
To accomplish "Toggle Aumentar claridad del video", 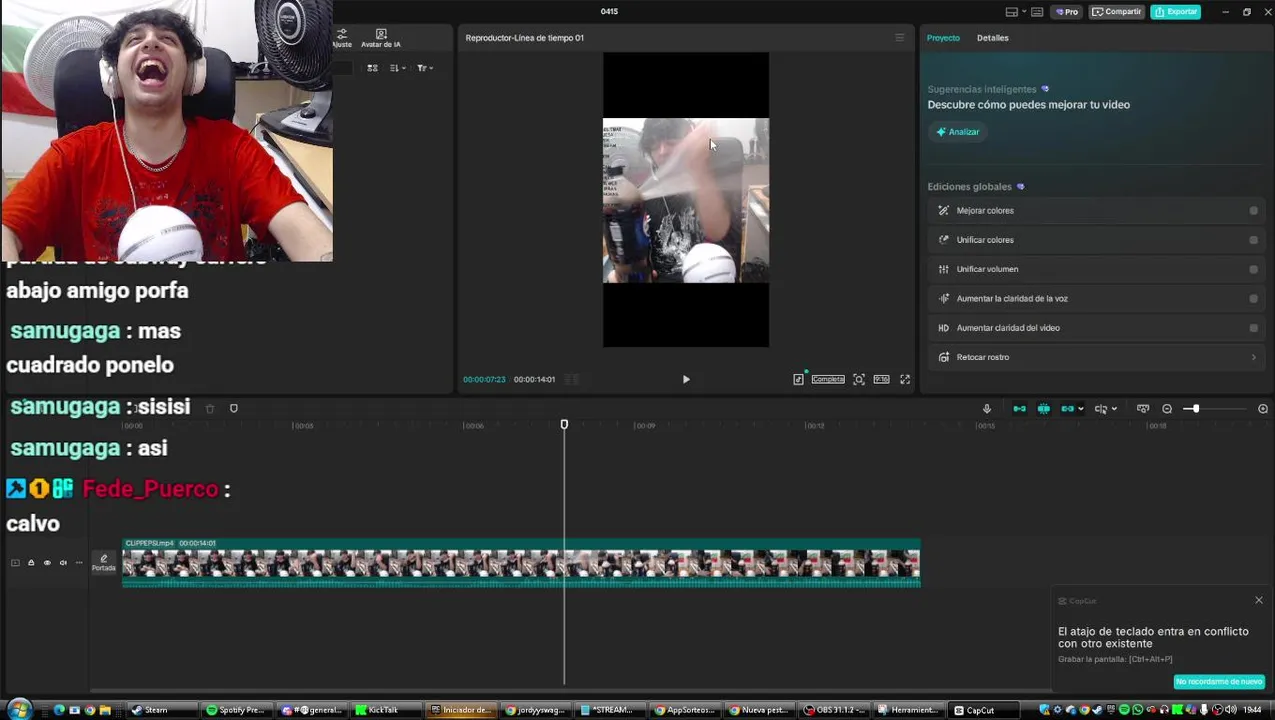I will coord(1254,328).
